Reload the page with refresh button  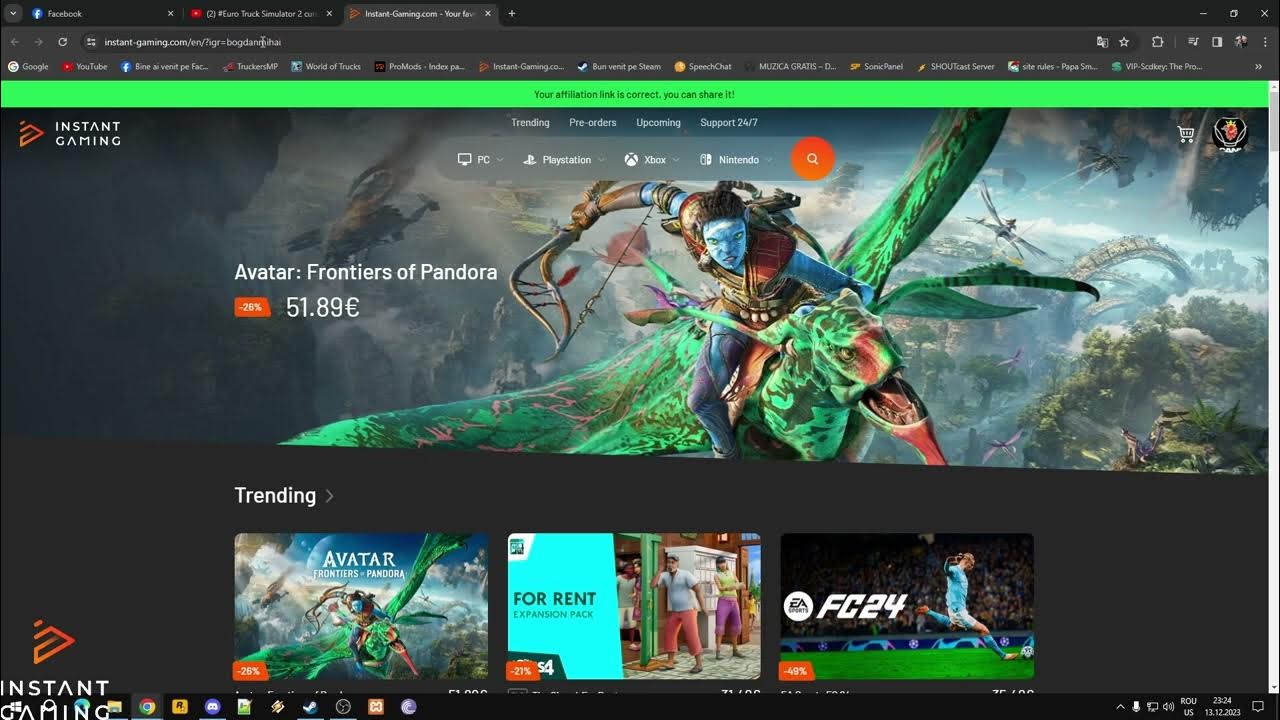tap(62, 42)
